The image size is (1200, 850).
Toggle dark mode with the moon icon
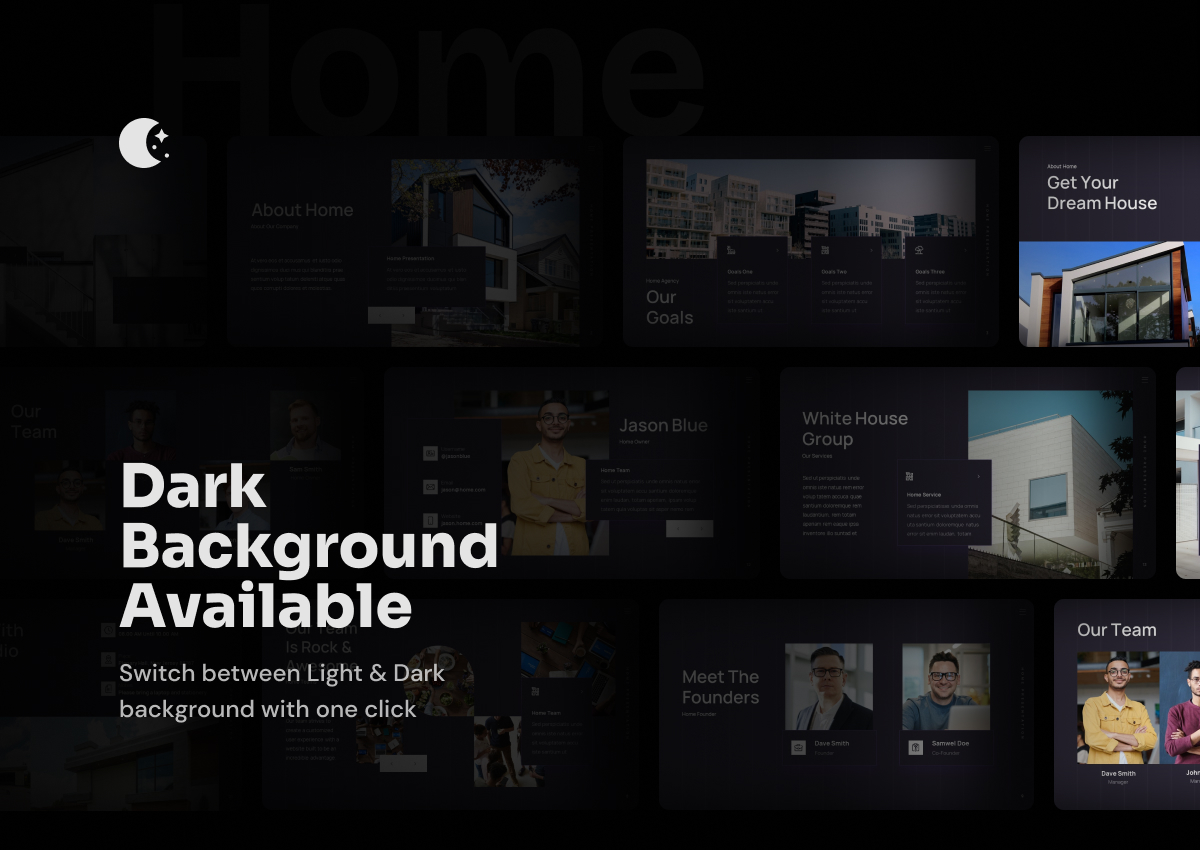tap(145, 143)
